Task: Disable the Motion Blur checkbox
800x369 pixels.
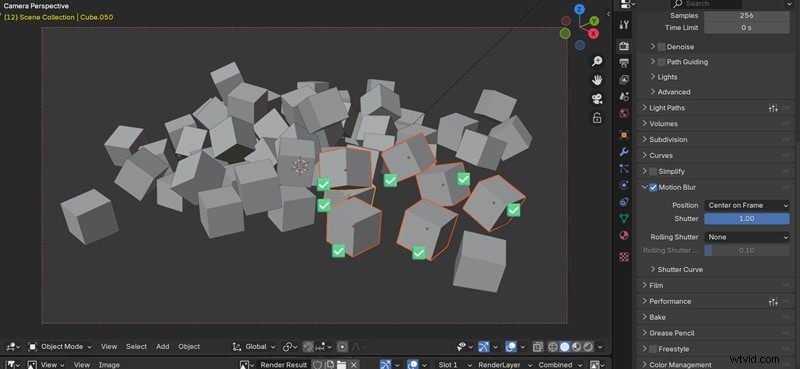Action: pyautogui.click(x=653, y=187)
